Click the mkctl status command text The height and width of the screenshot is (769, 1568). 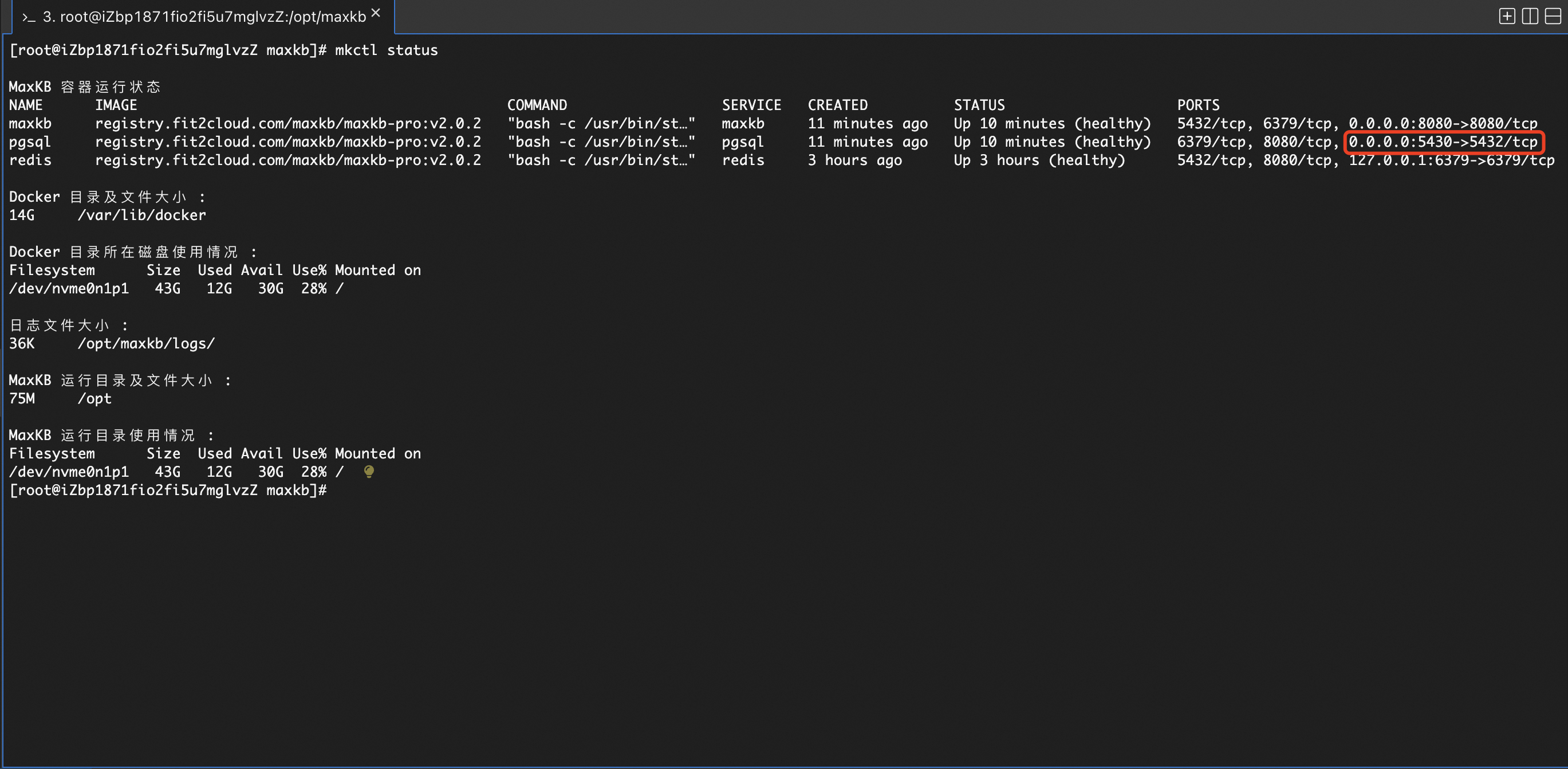coord(386,50)
